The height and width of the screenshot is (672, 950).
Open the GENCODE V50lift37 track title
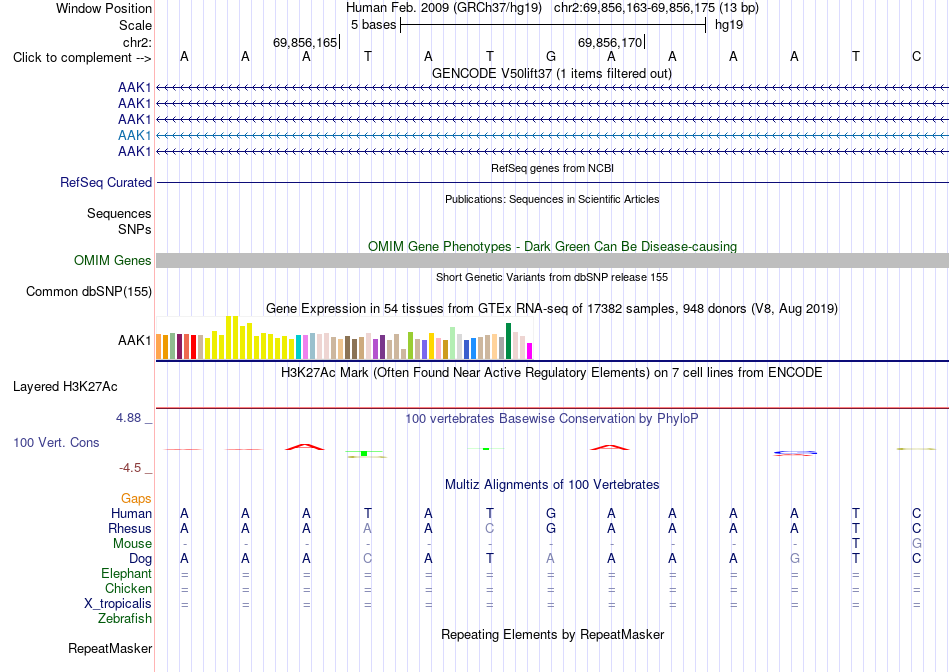[552, 73]
